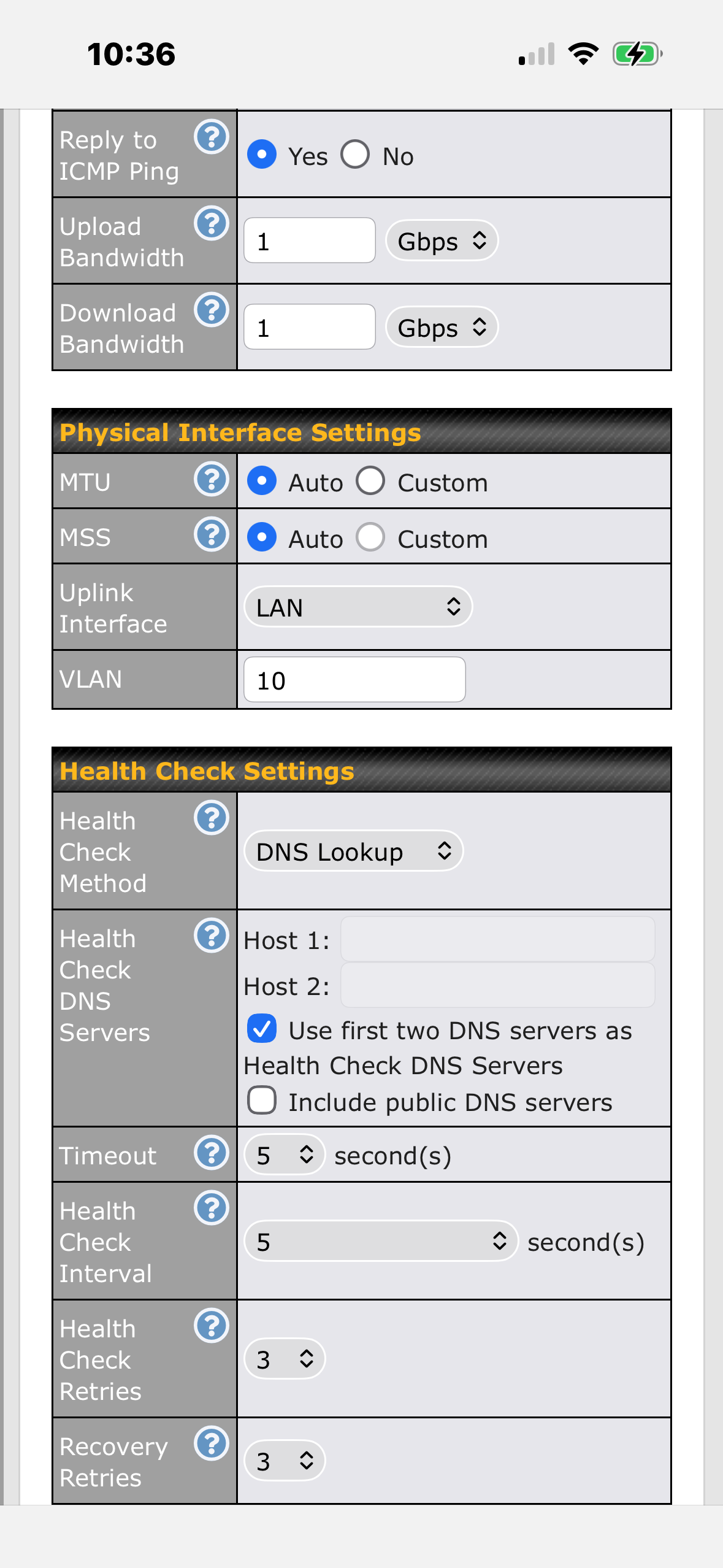723x1568 pixels.
Task: Expand the DNS Lookup method dropdown
Action: coord(353,851)
